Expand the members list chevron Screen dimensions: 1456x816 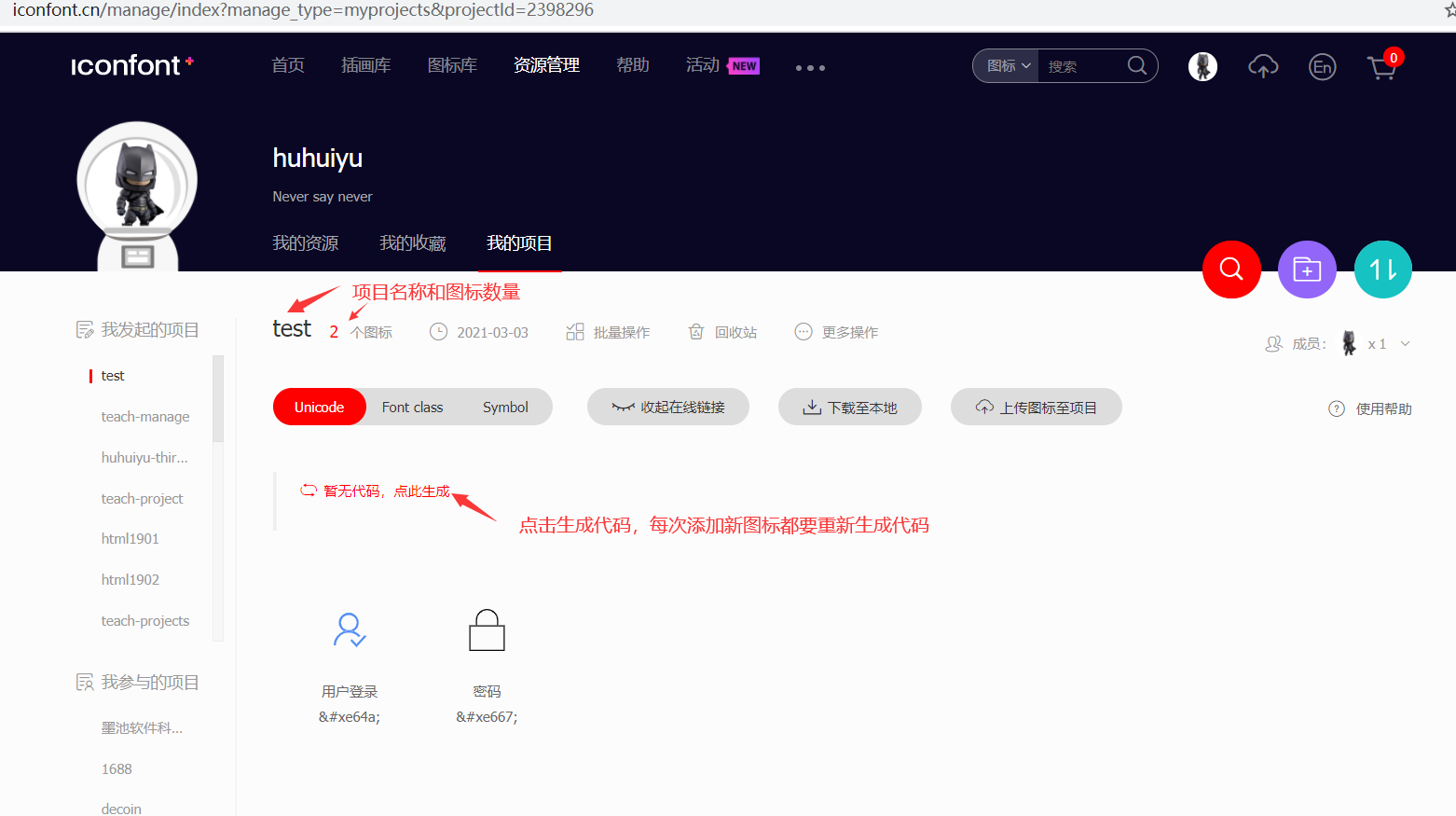[1405, 344]
